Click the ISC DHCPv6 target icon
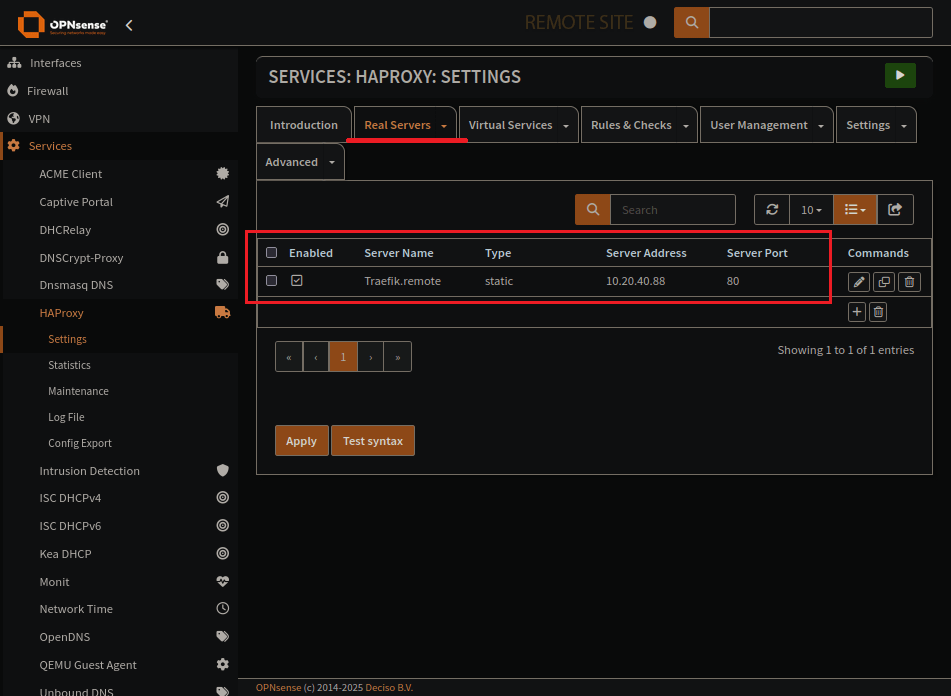Screen dimensions: 951x696 (223, 525)
